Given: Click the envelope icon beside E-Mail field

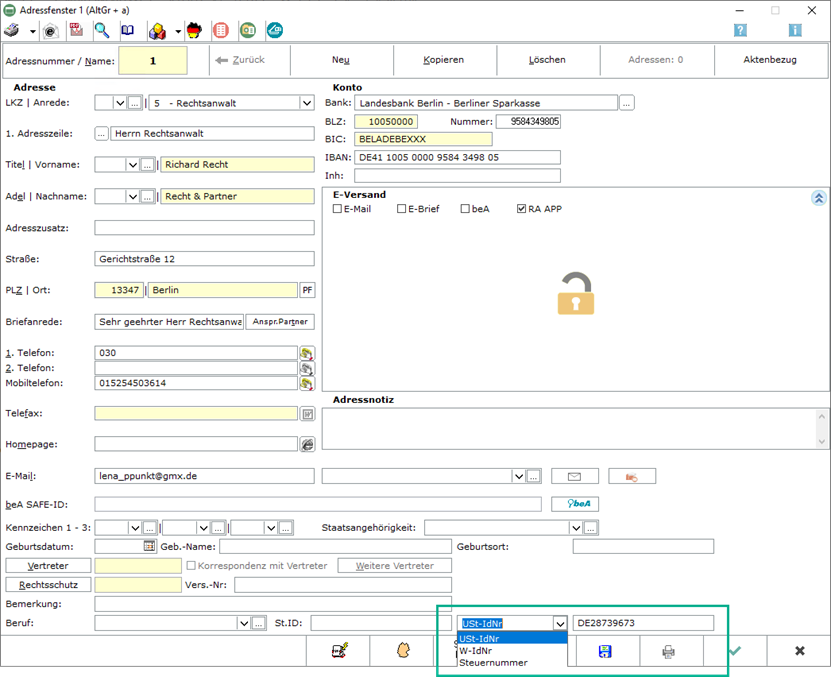Looking at the screenshot, I should click(574, 476).
